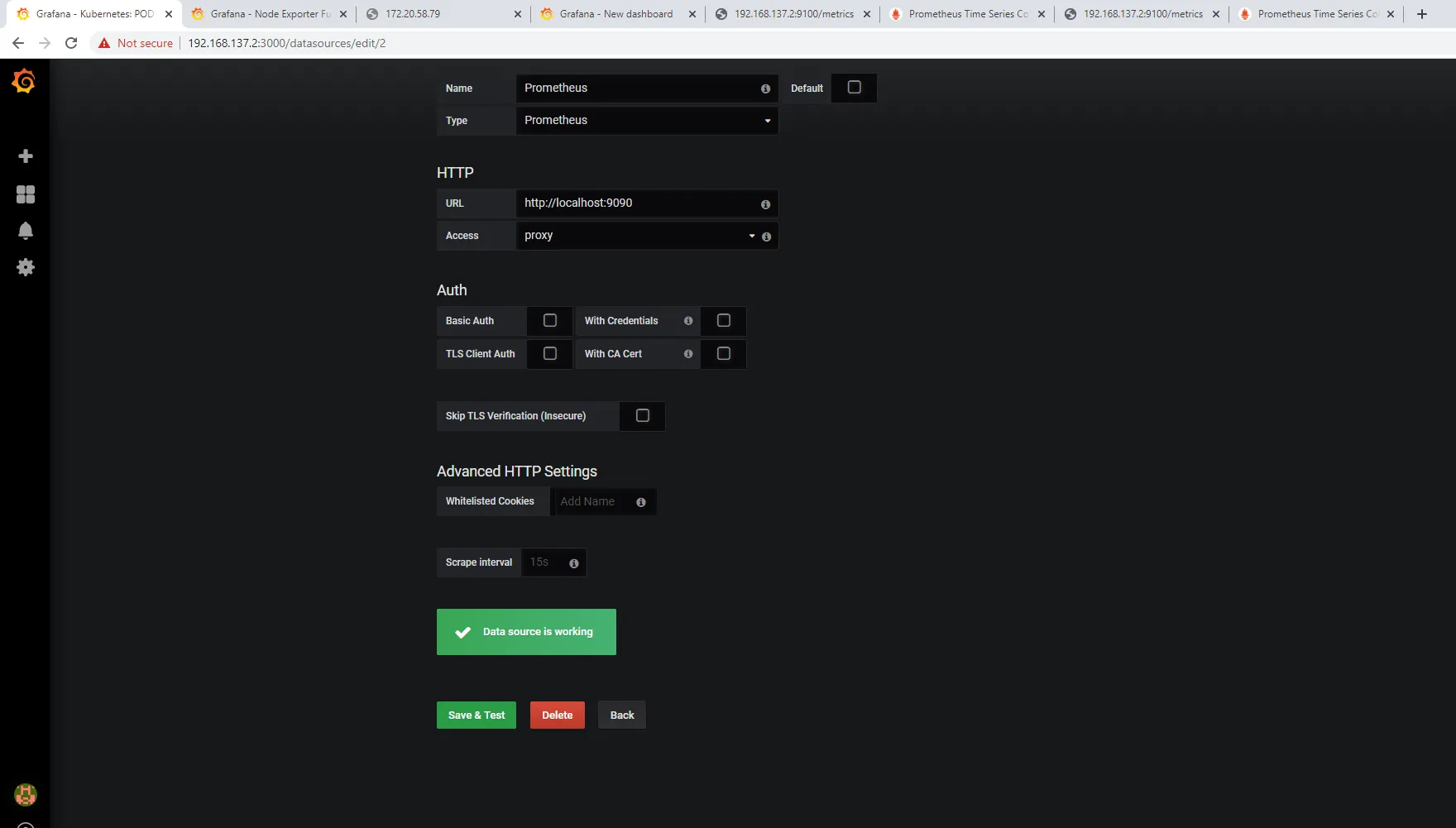
Task: Close the 172.20.58.79 tab
Action: click(x=518, y=14)
